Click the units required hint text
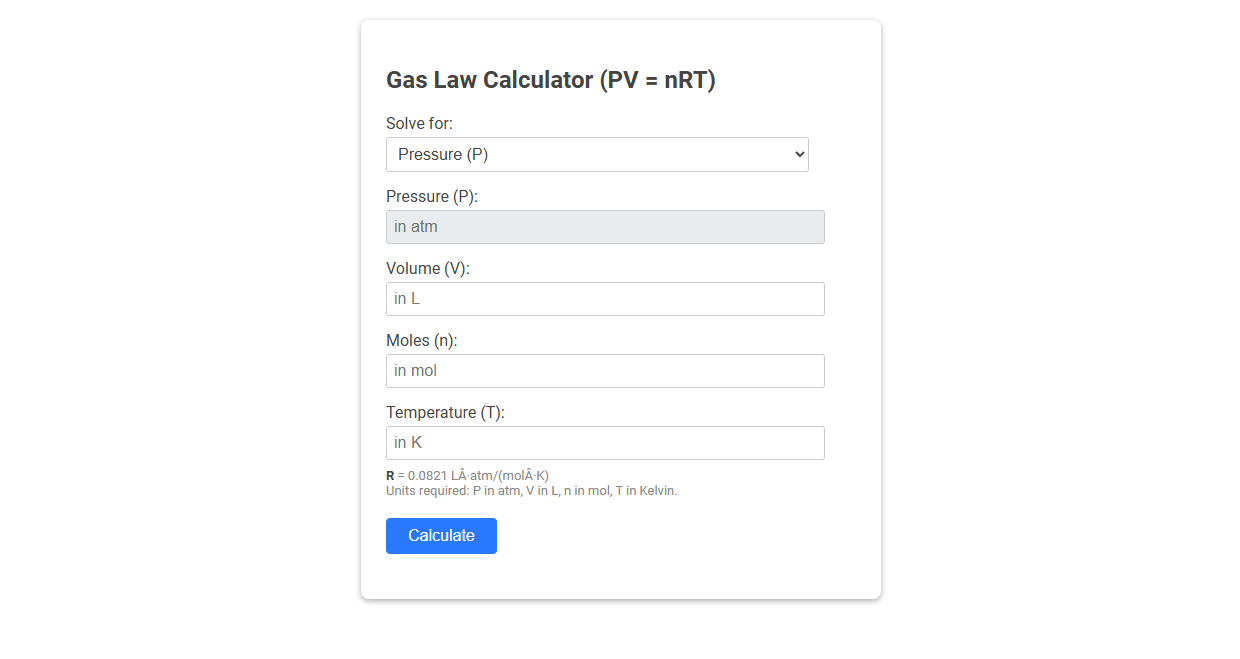The image size is (1240, 659). click(x=531, y=490)
